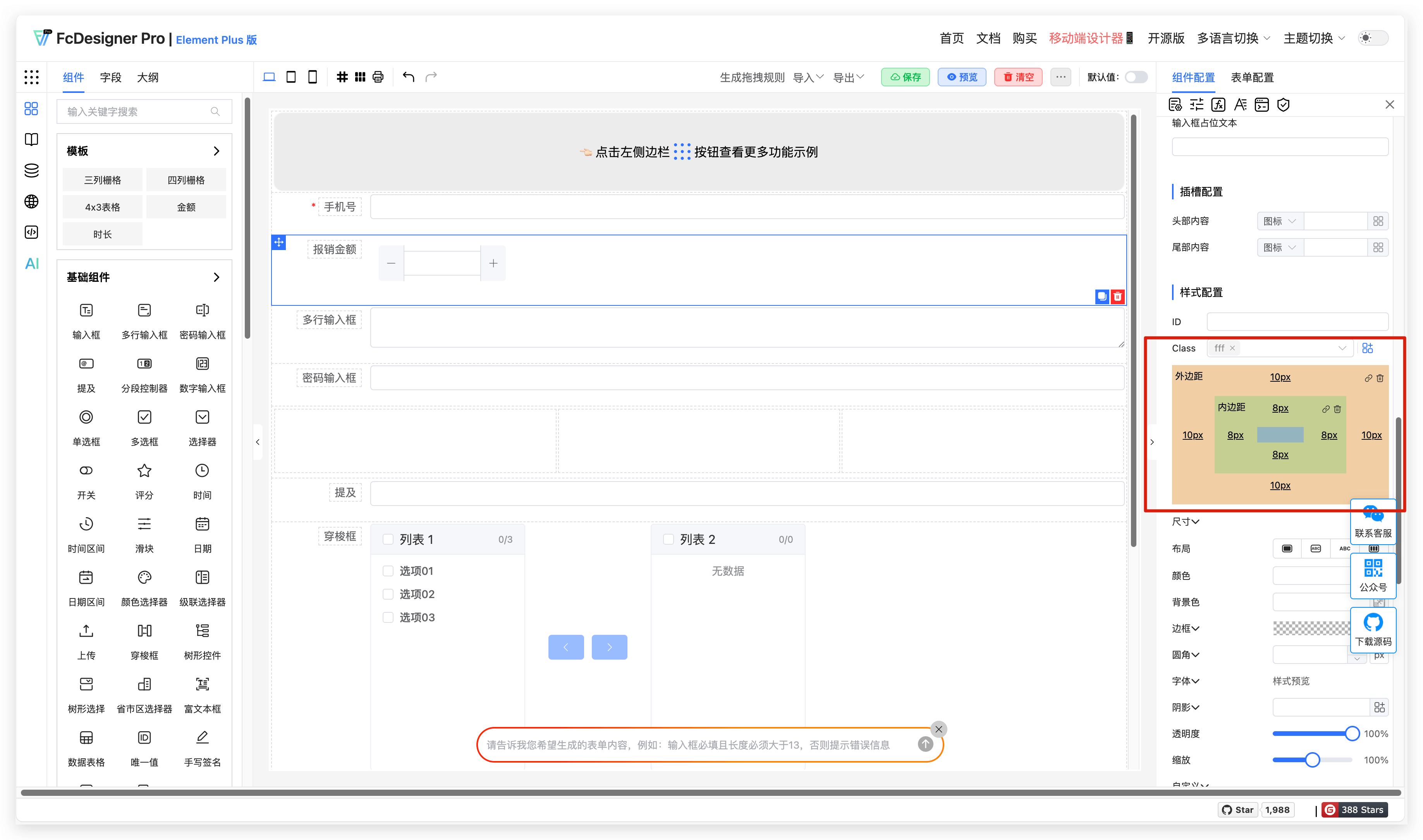
Task: Switch to mobile preview view
Action: click(x=313, y=76)
